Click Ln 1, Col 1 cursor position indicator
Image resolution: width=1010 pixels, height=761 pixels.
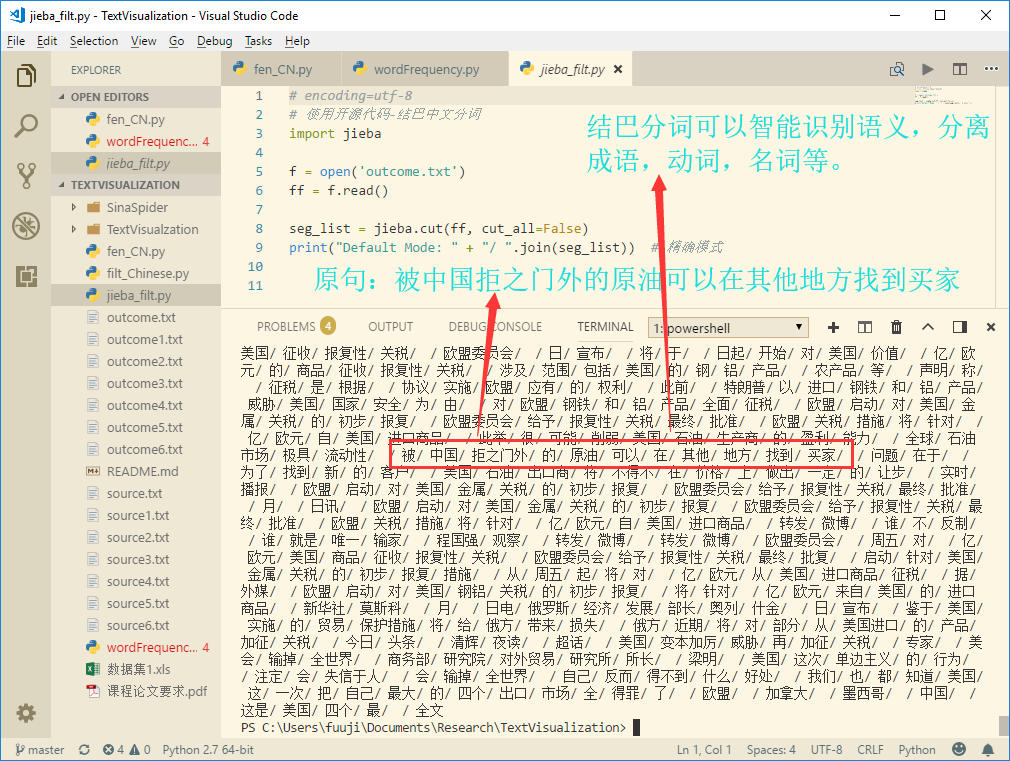pyautogui.click(x=704, y=750)
